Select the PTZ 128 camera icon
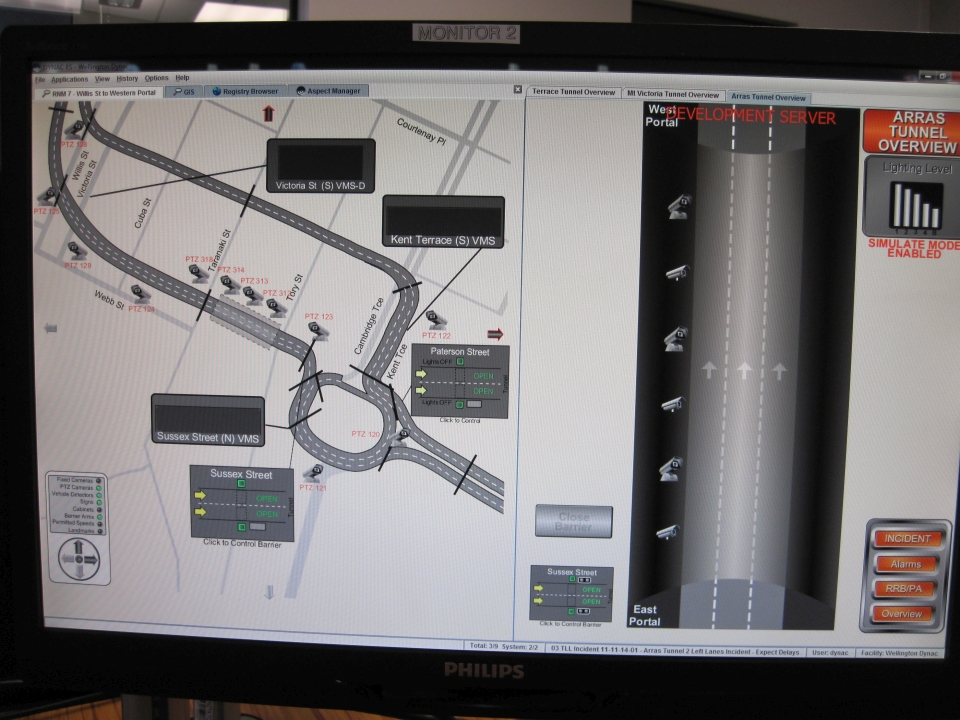Image resolution: width=960 pixels, height=720 pixels. [x=75, y=129]
